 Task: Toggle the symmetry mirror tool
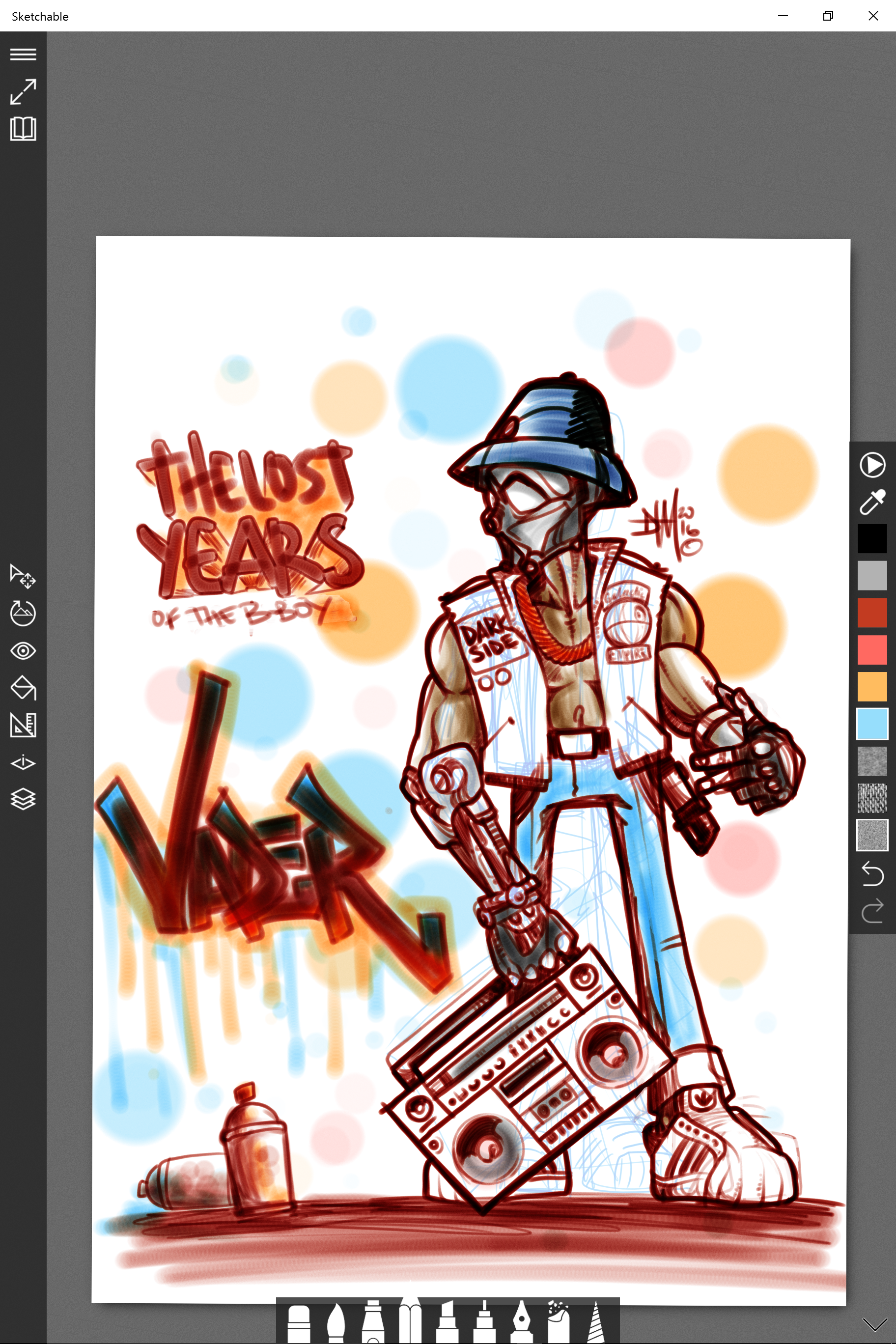point(24,762)
